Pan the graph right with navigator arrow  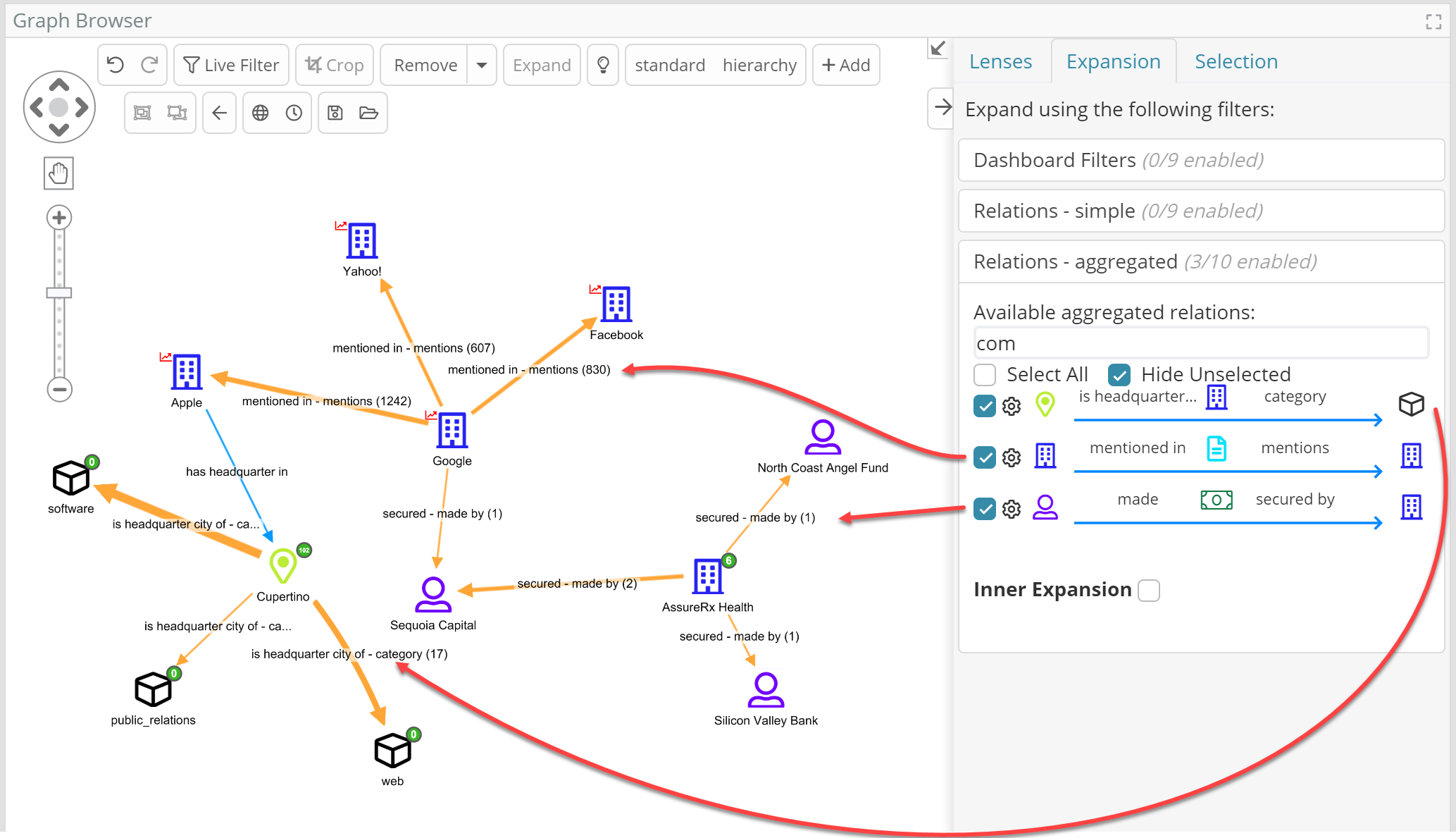[x=82, y=107]
